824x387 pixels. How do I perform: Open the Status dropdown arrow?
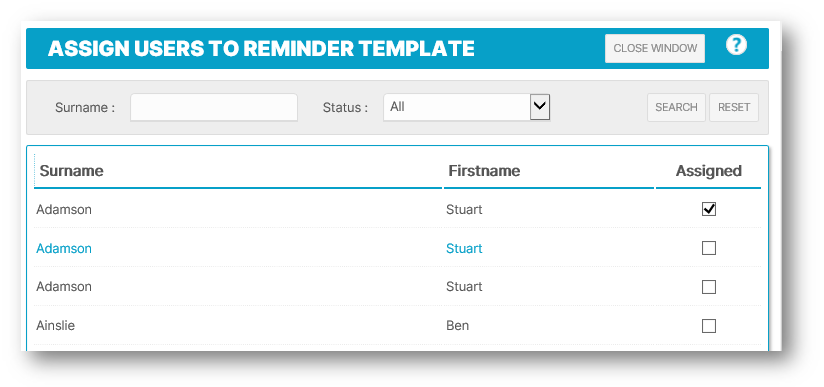(x=540, y=107)
